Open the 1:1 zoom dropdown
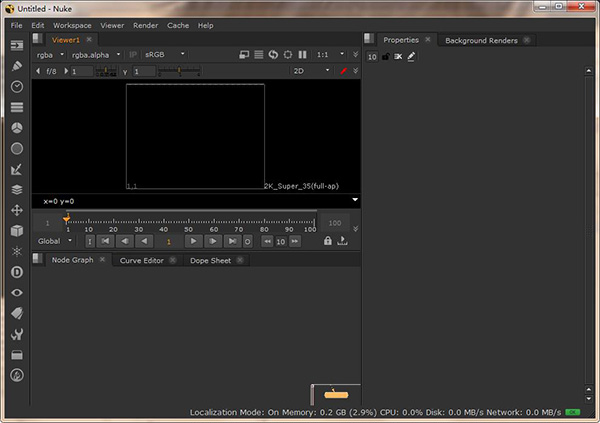Image resolution: width=600 pixels, height=423 pixels. (330, 55)
